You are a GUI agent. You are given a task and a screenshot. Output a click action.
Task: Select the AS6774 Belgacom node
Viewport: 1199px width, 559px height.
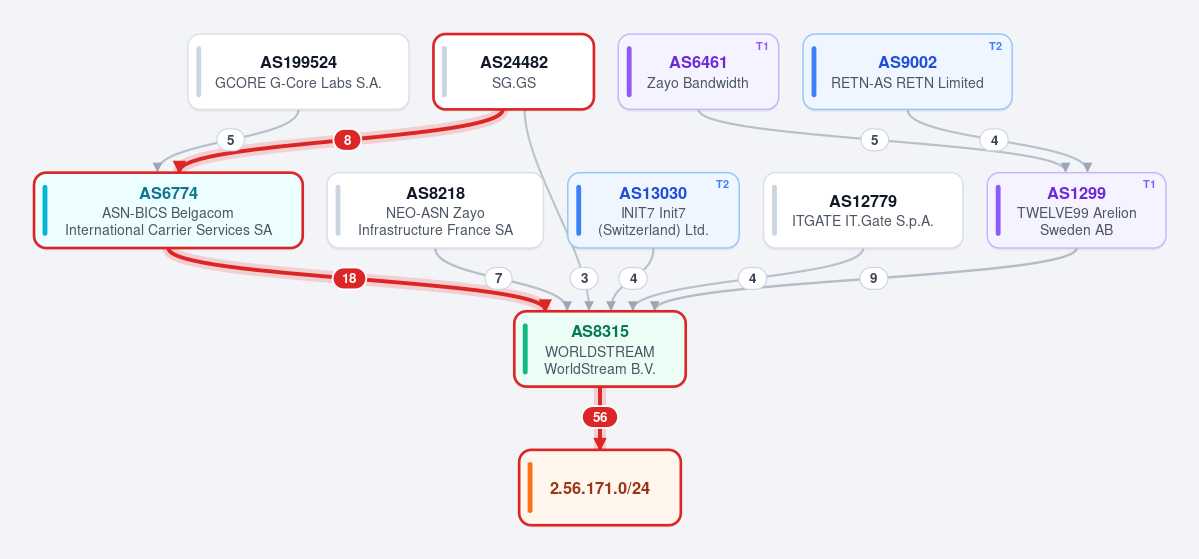pos(168,210)
